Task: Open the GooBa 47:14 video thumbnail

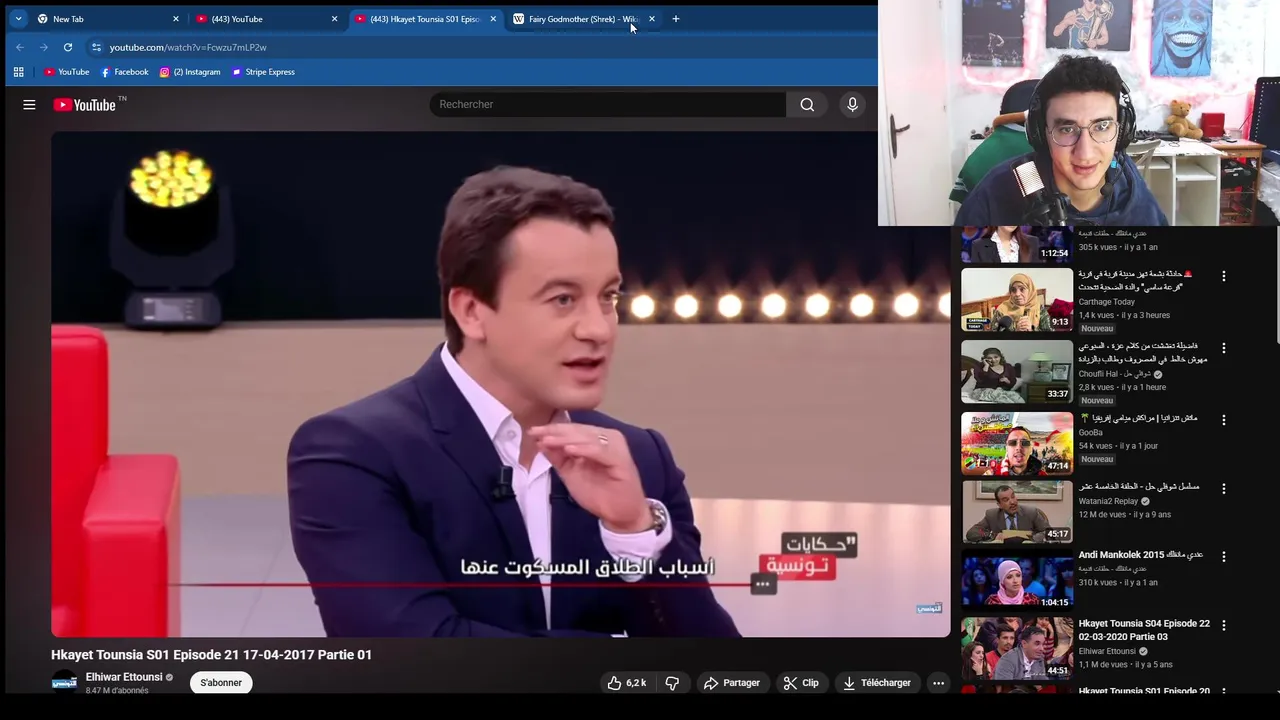Action: click(1017, 443)
